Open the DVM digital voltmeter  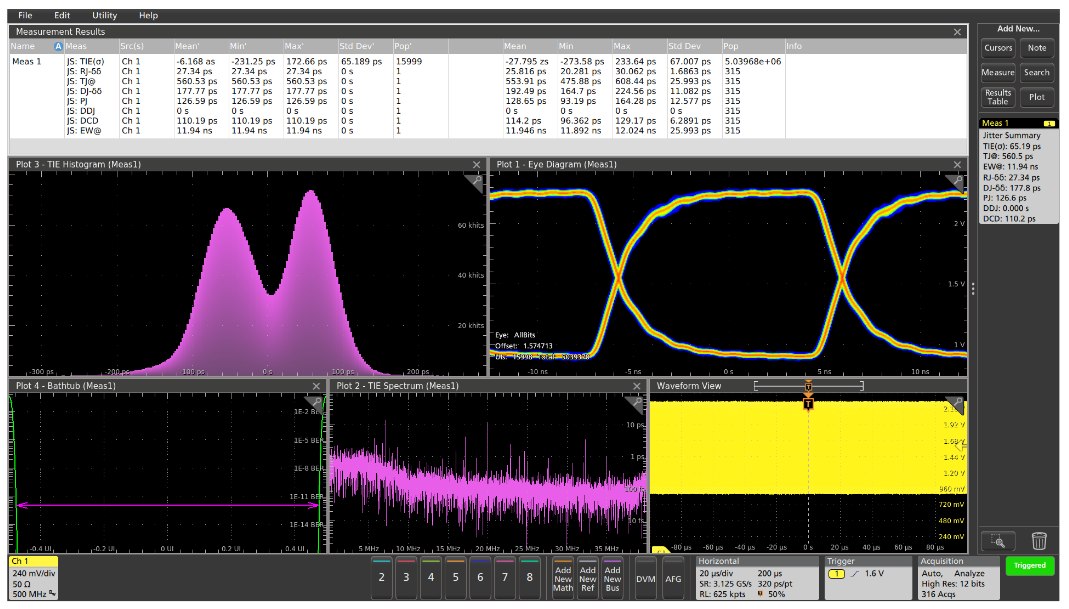click(x=645, y=577)
